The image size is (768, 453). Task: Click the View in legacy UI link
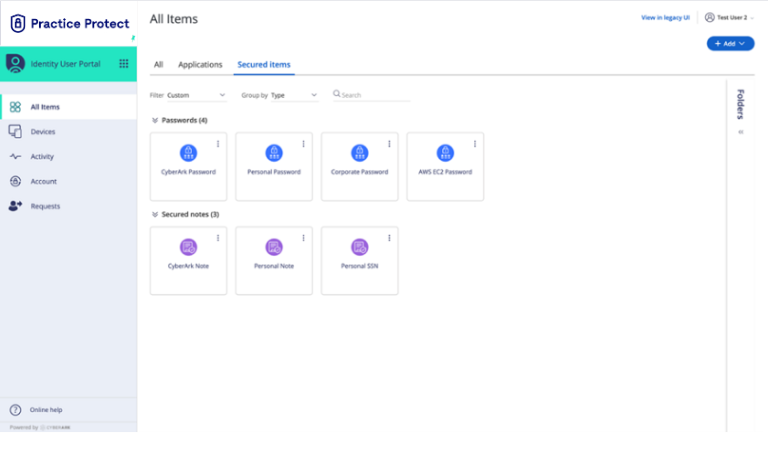coord(665,17)
